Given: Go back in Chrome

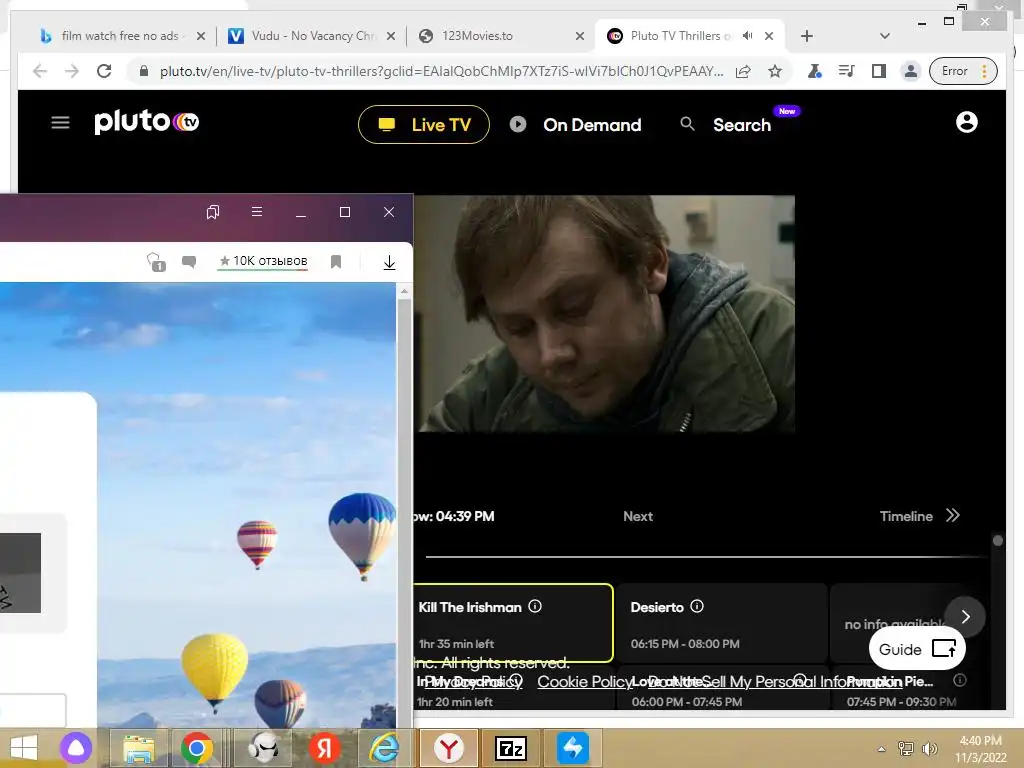Looking at the screenshot, I should 40,71.
